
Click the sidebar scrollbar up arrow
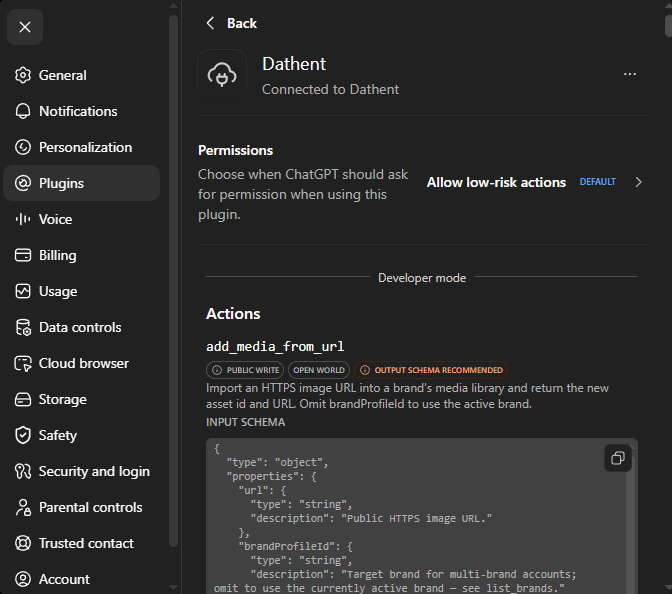[x=173, y=6]
